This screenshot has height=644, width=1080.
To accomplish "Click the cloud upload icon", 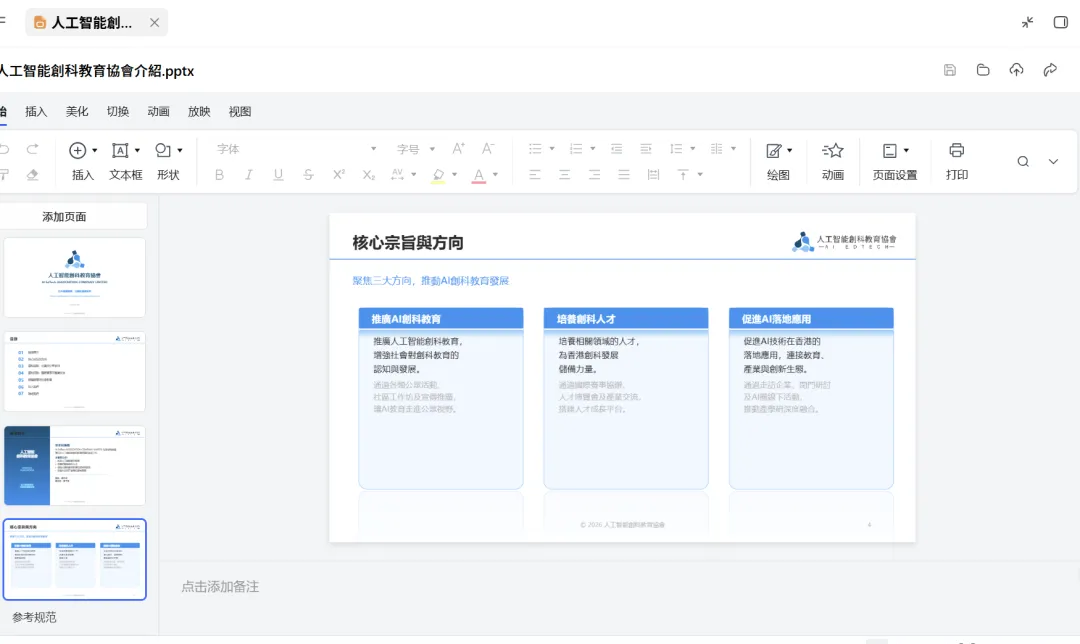I will pyautogui.click(x=1017, y=70).
